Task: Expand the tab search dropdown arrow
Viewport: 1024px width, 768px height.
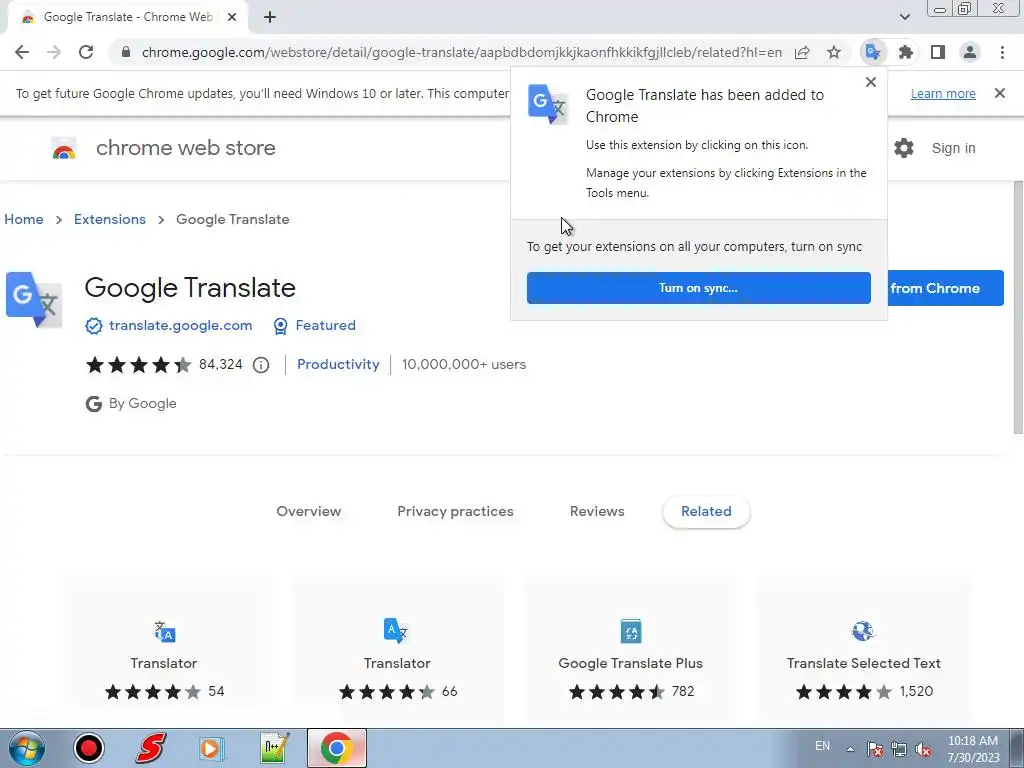Action: tap(904, 17)
